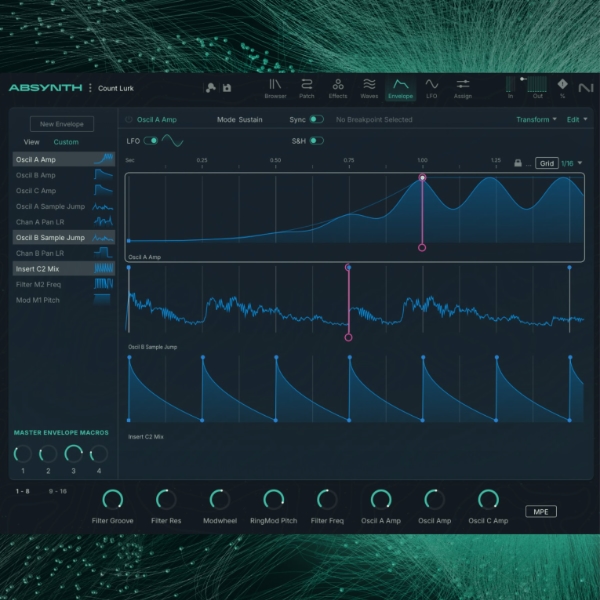Select Filter M2 Freq envelope

pyautogui.click(x=64, y=284)
